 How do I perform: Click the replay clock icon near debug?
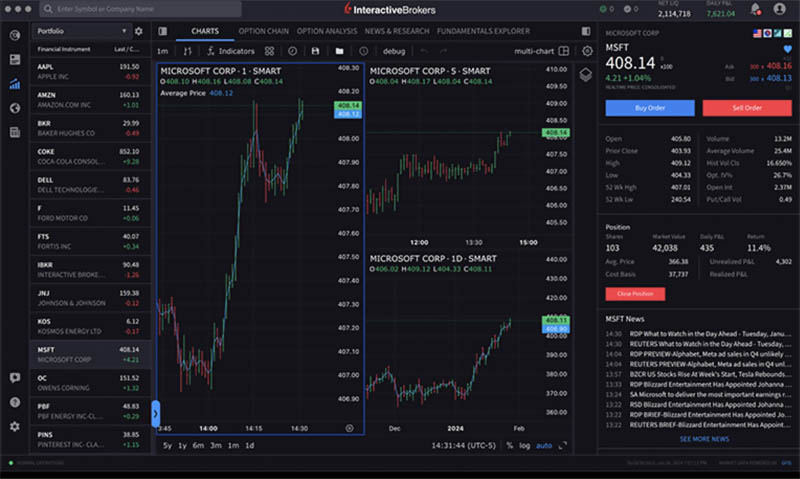coord(363,51)
